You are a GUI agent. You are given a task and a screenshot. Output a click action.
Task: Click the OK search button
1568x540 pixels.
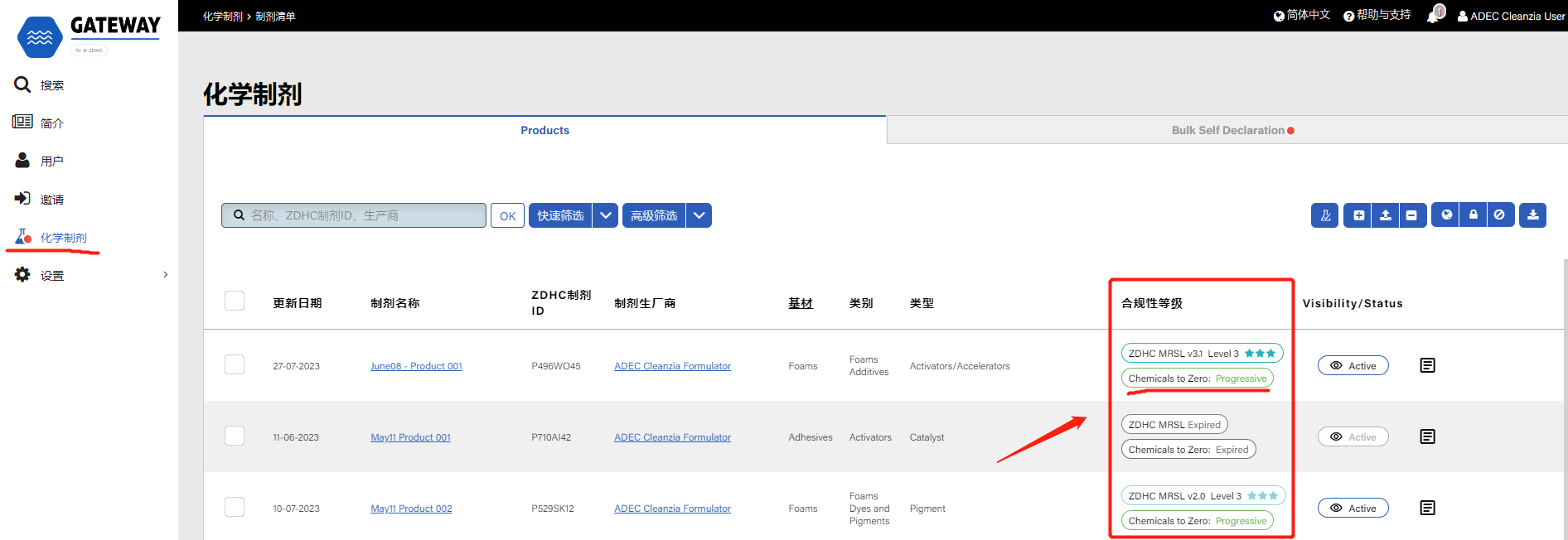(507, 215)
